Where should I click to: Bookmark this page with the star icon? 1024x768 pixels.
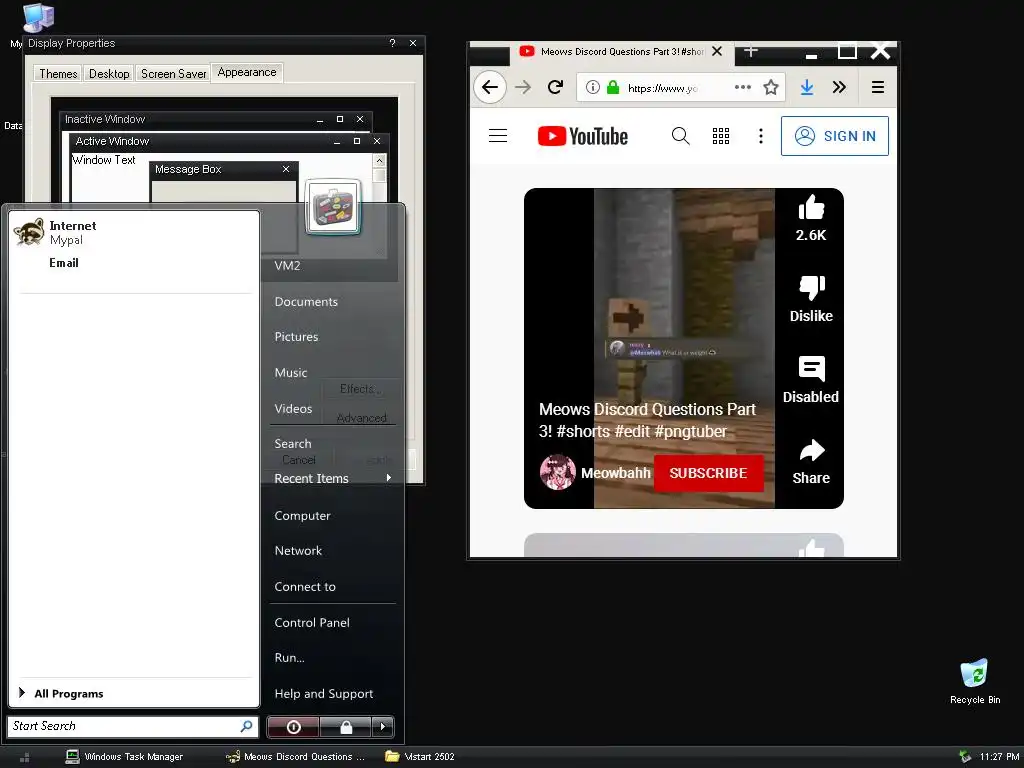pos(771,88)
